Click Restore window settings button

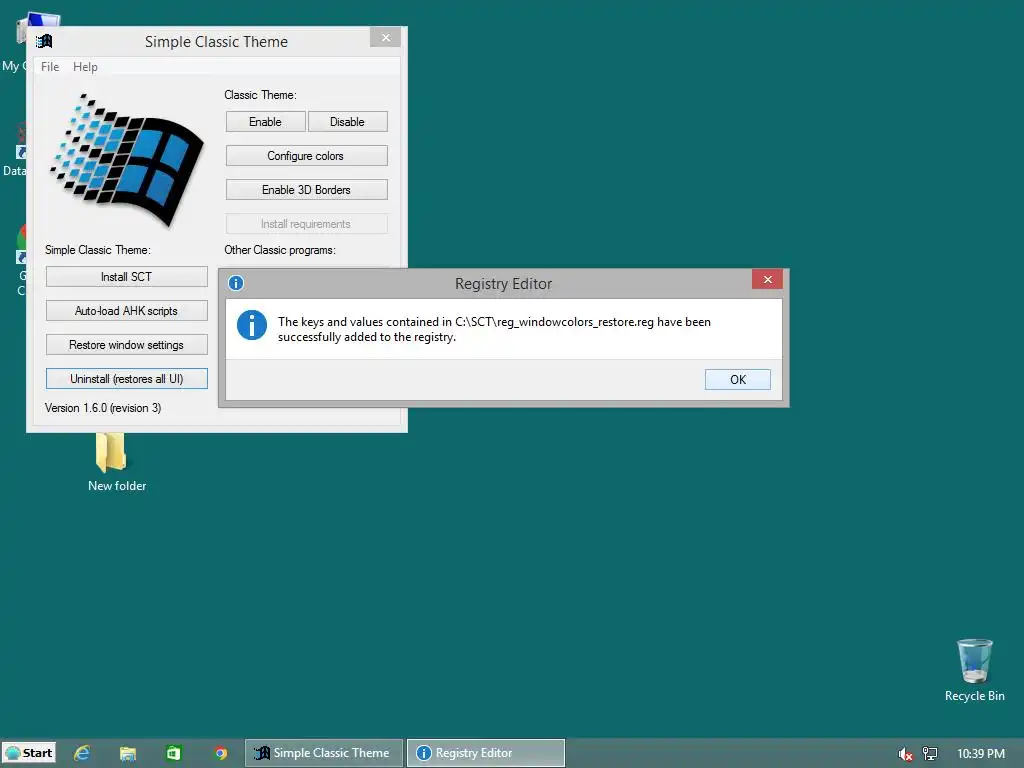pos(127,345)
